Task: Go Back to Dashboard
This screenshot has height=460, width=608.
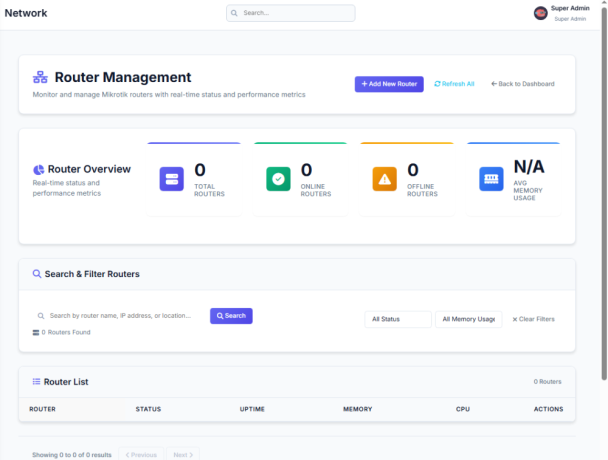Action: tap(522, 84)
